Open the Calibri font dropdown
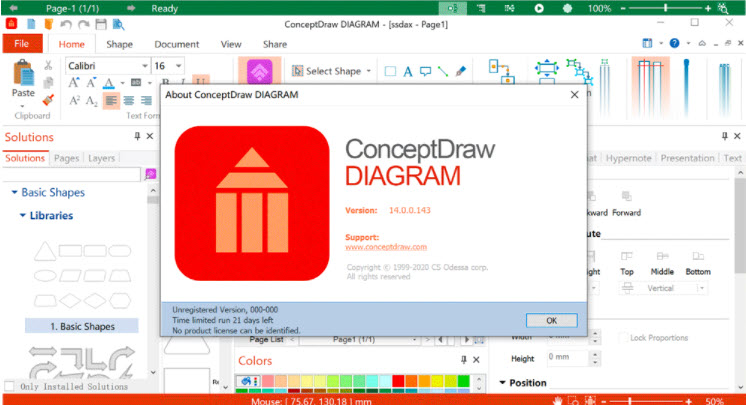The height and width of the screenshot is (405, 746). point(145,66)
